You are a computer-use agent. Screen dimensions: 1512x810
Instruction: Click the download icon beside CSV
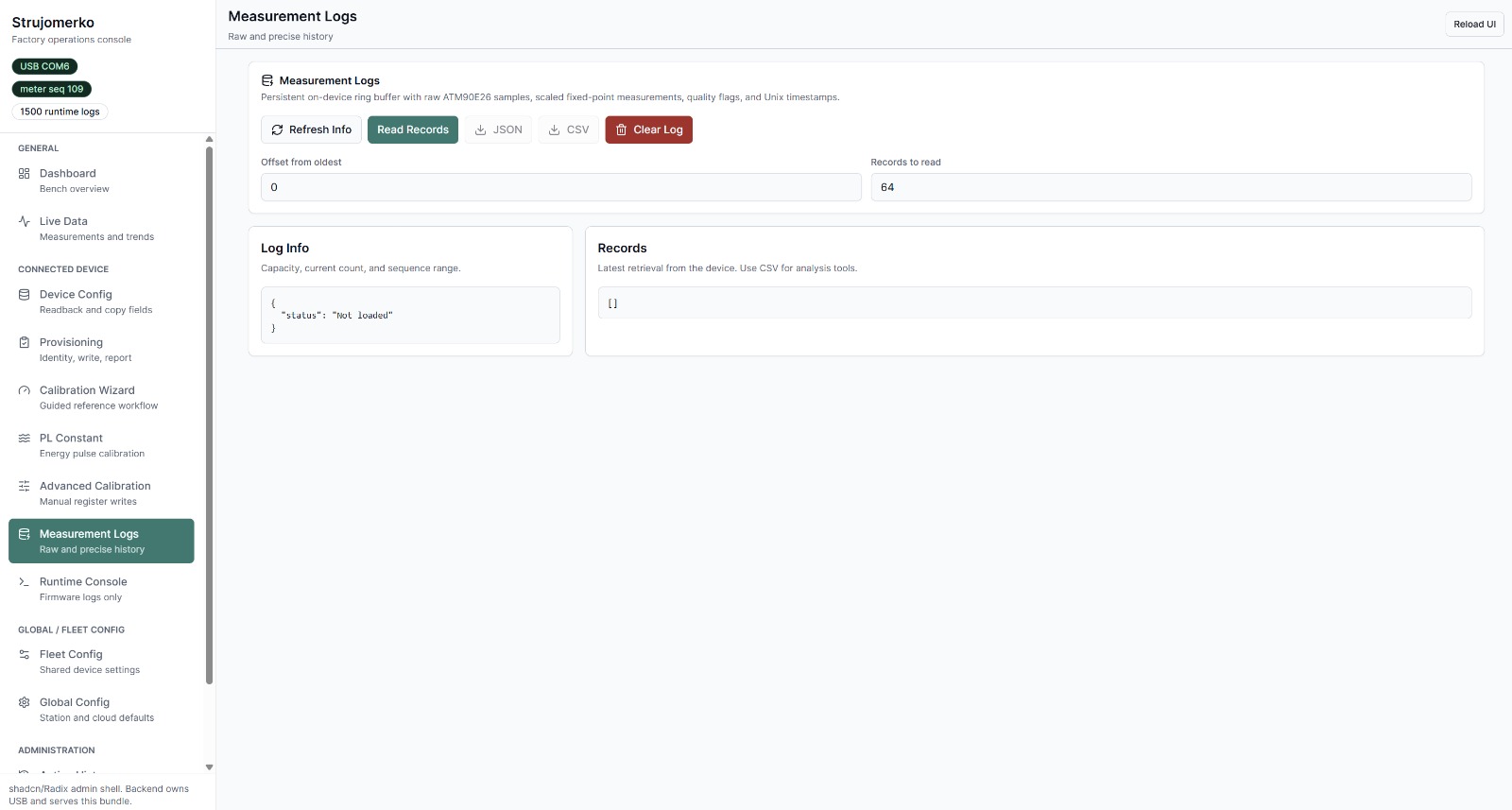pos(555,130)
